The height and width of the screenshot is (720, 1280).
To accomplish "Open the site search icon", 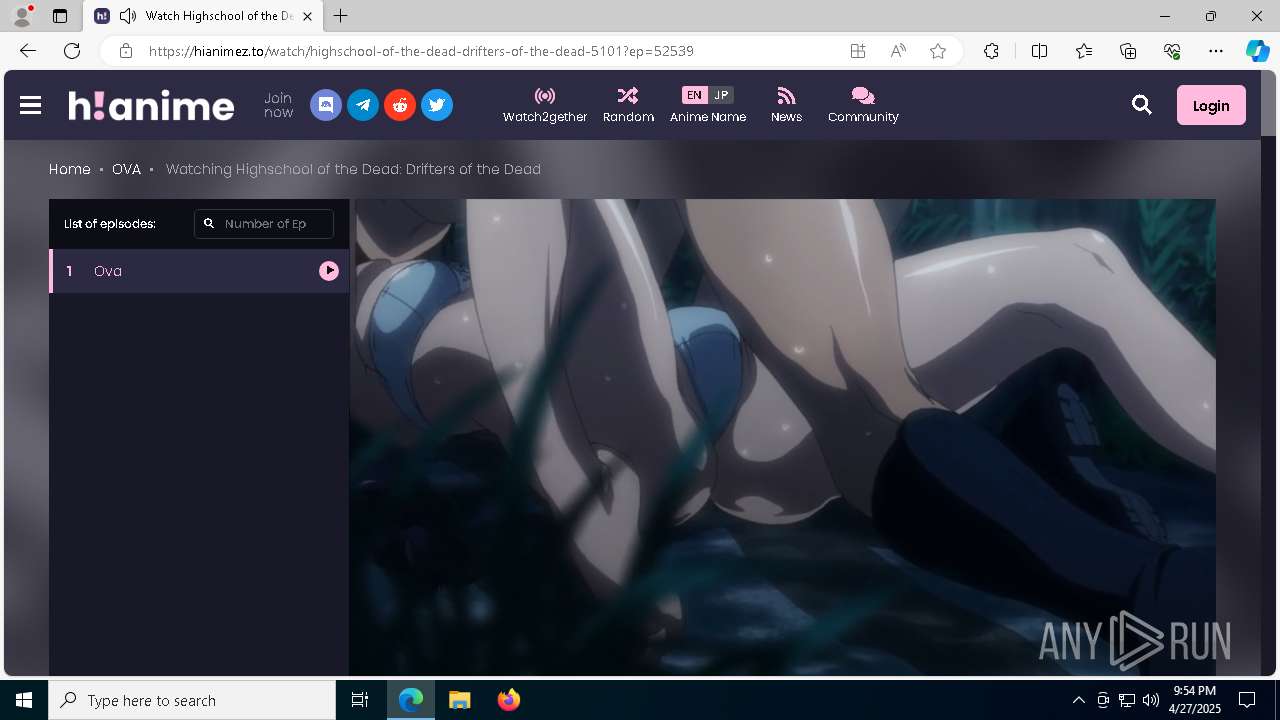I will [x=1142, y=105].
